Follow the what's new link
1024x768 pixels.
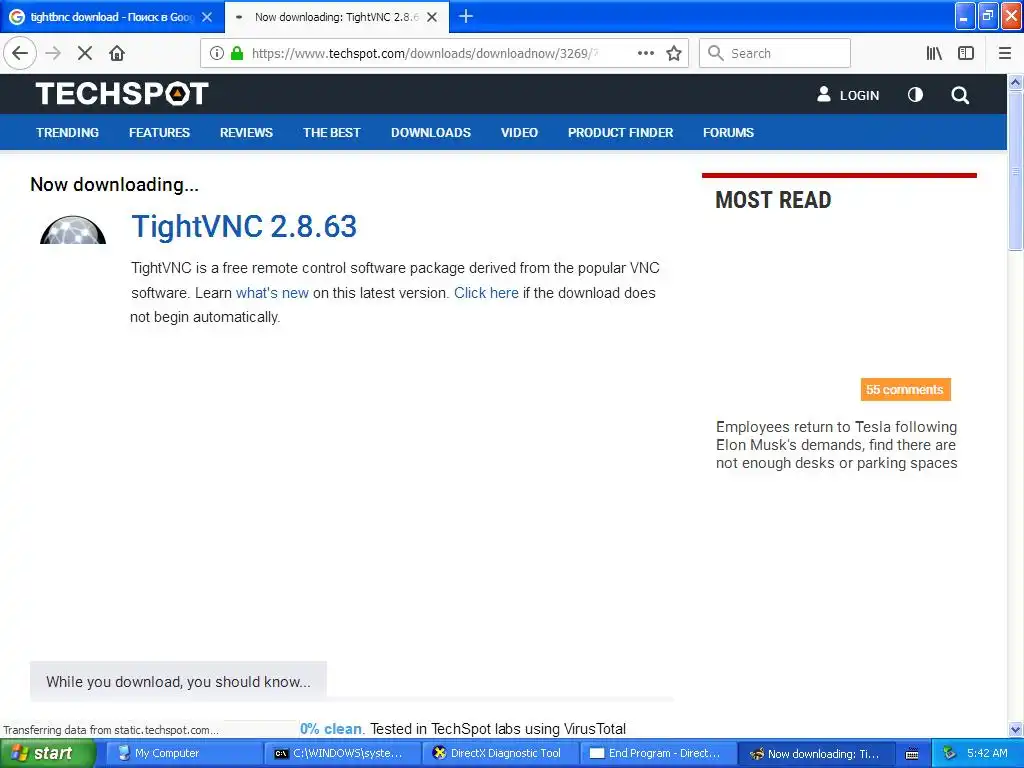coord(272,293)
